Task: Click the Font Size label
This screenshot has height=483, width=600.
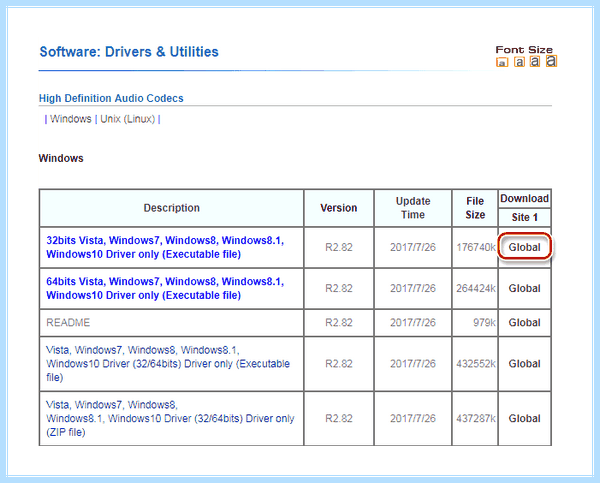Action: point(524,50)
